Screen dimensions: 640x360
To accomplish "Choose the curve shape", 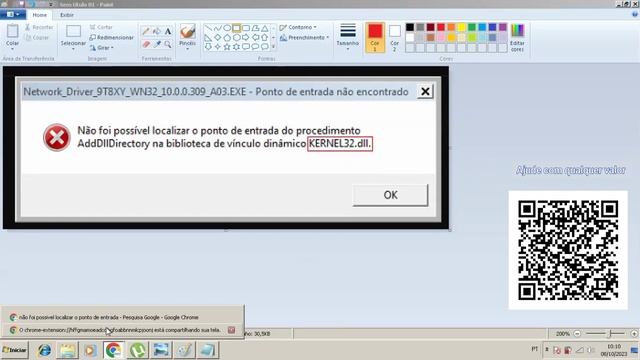I will point(218,28).
